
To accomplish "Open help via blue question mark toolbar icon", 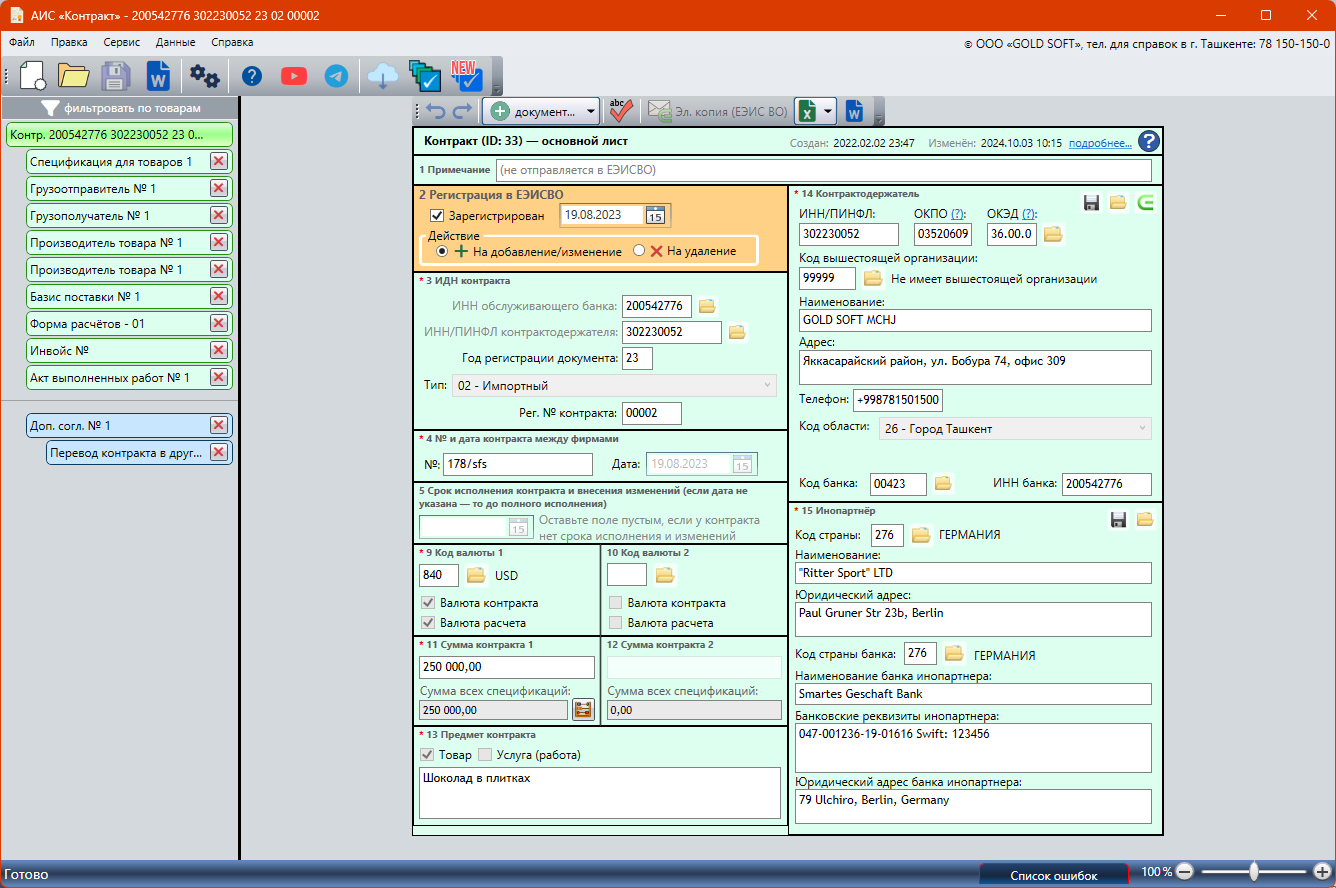I will coord(252,76).
